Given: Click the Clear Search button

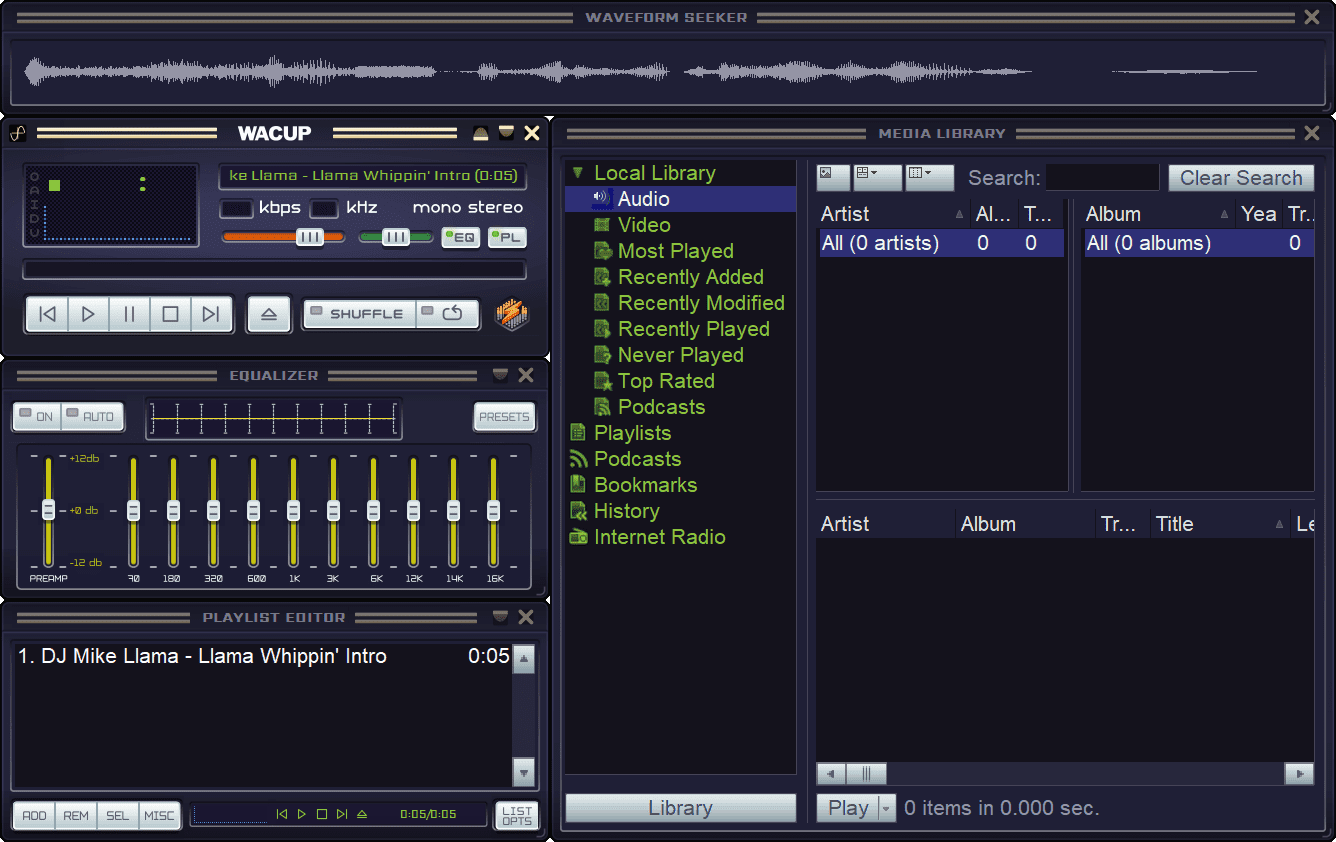Looking at the screenshot, I should pyautogui.click(x=1240, y=178).
